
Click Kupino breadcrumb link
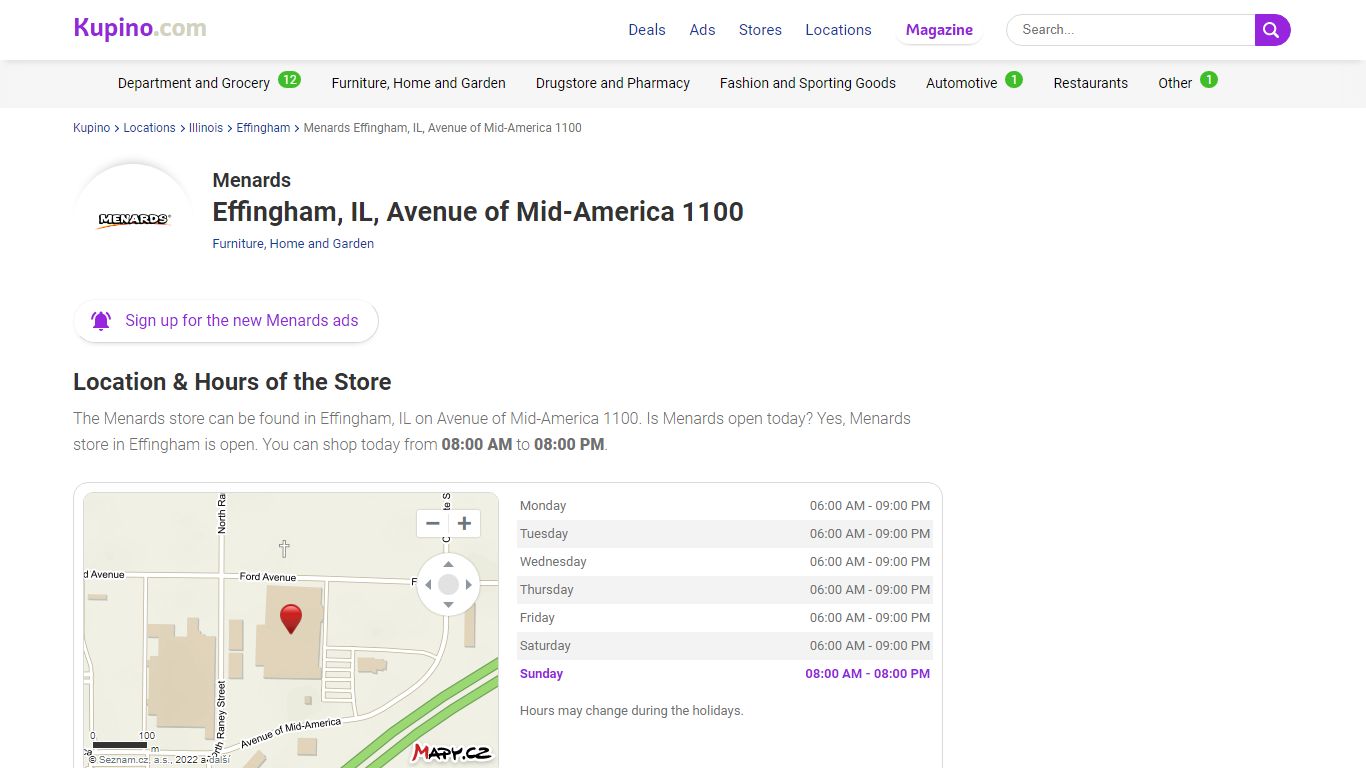[92, 128]
